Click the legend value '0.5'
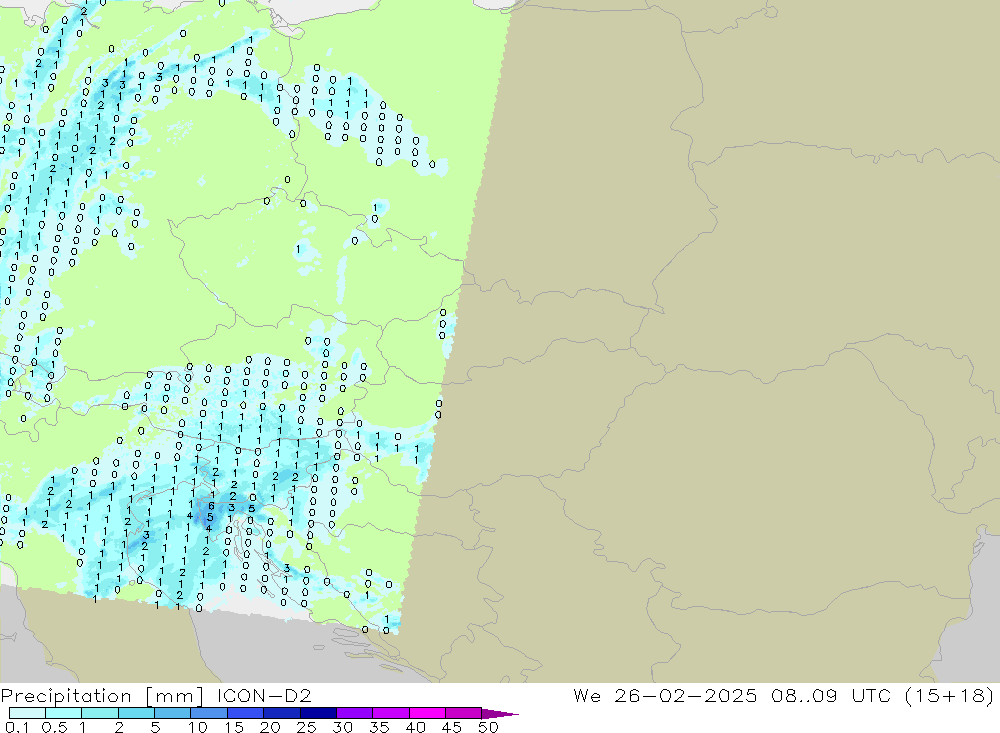The width and height of the screenshot is (1000, 733). [54, 727]
